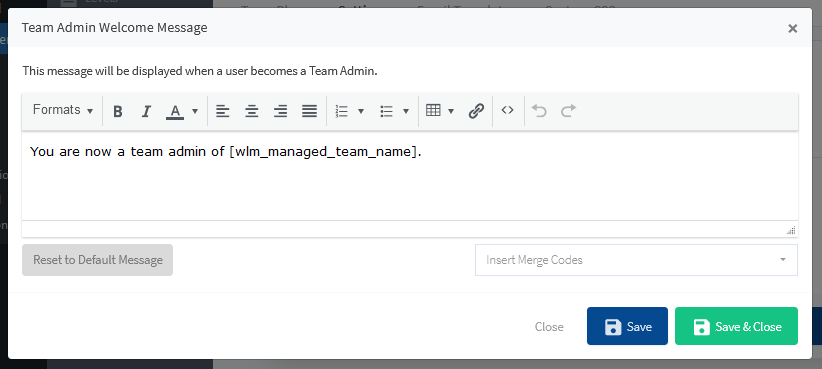Open Insert Merge Codes dropdown
This screenshot has width=822, height=369.
[x=636, y=260]
